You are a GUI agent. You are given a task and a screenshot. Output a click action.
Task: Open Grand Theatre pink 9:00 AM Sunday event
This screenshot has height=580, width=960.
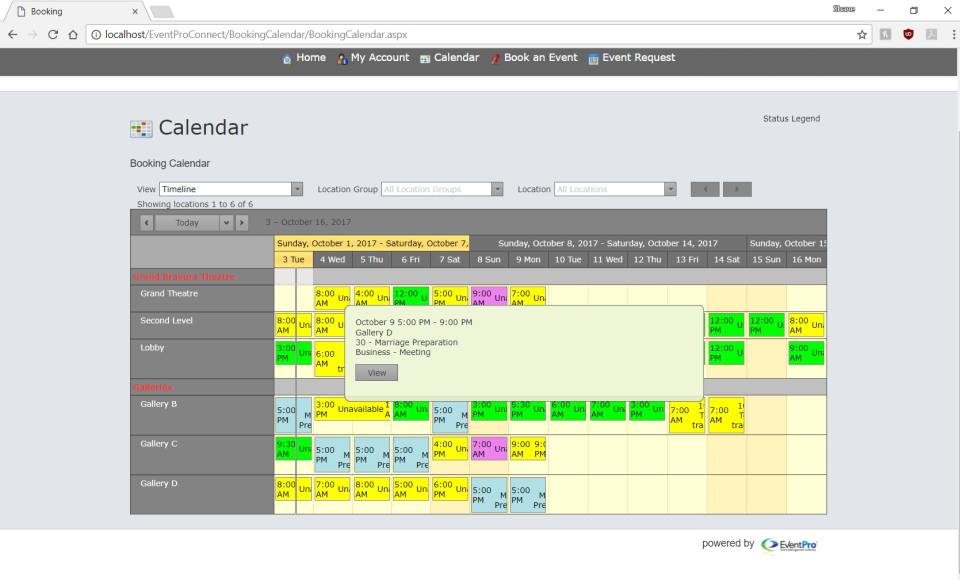489,296
